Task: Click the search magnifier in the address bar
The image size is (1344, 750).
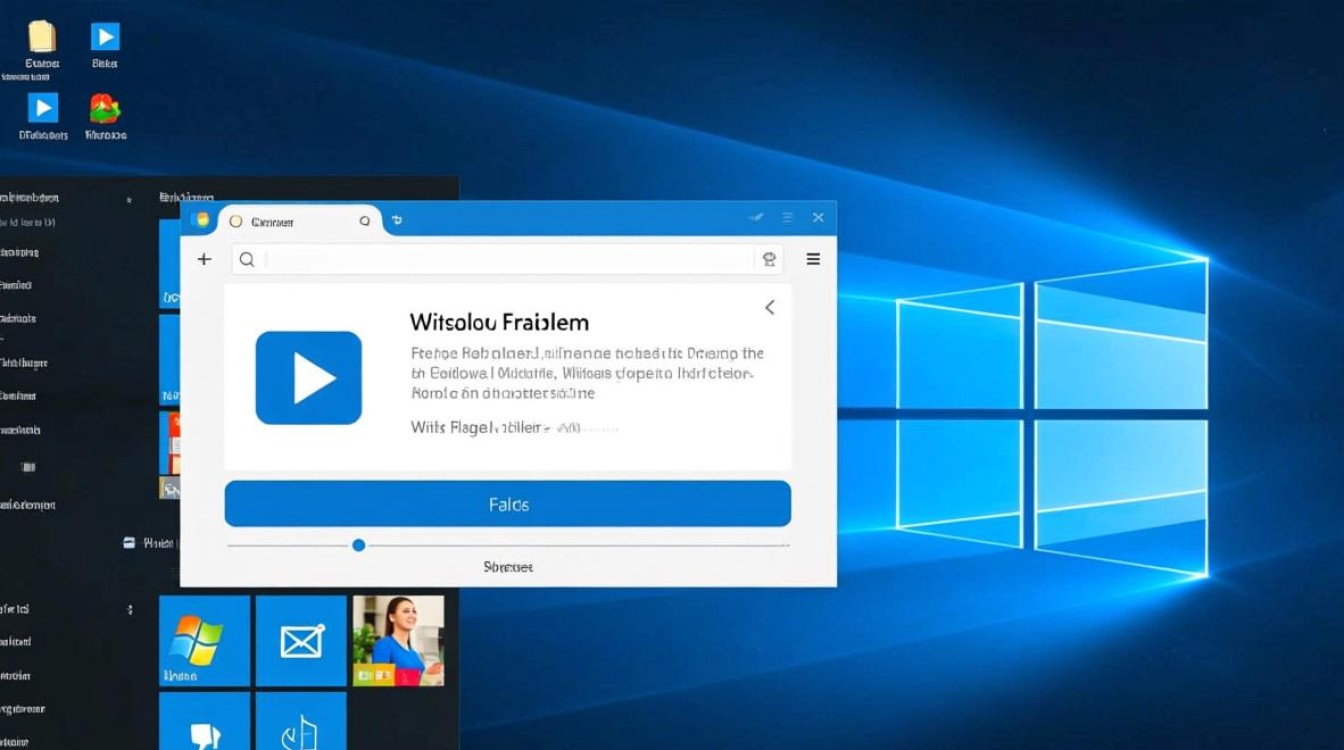Action: pos(246,259)
